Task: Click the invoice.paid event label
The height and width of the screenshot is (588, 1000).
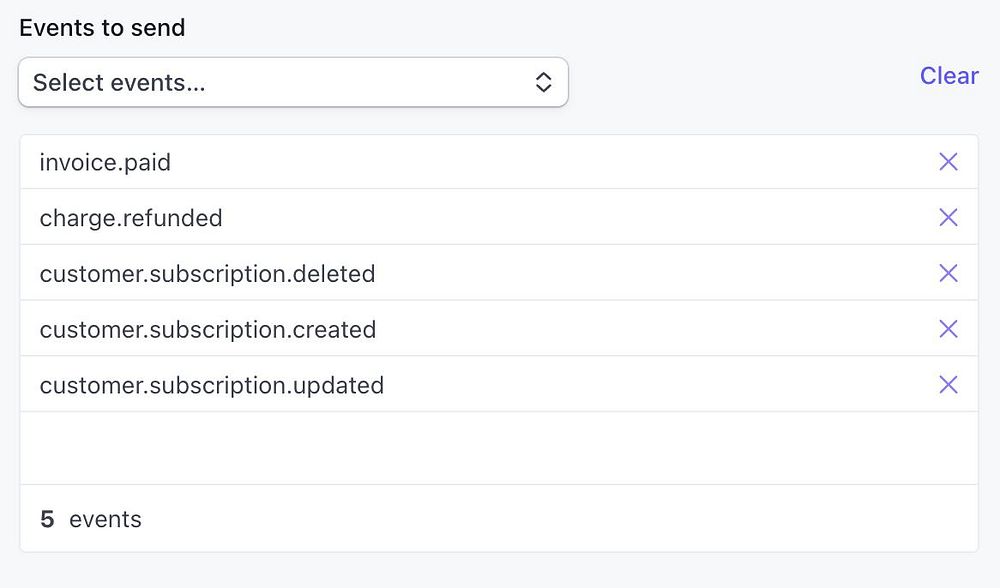Action: 105,162
